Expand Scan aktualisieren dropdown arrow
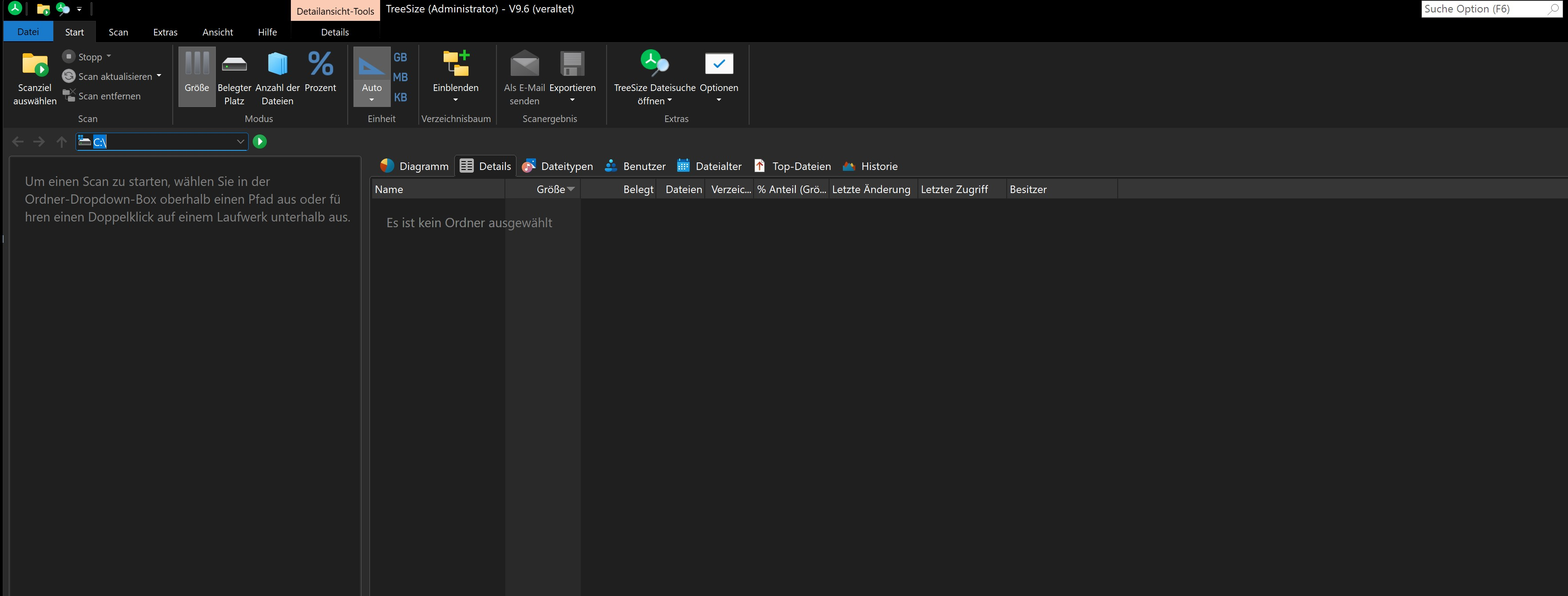The height and width of the screenshot is (596, 1568). coord(159,76)
